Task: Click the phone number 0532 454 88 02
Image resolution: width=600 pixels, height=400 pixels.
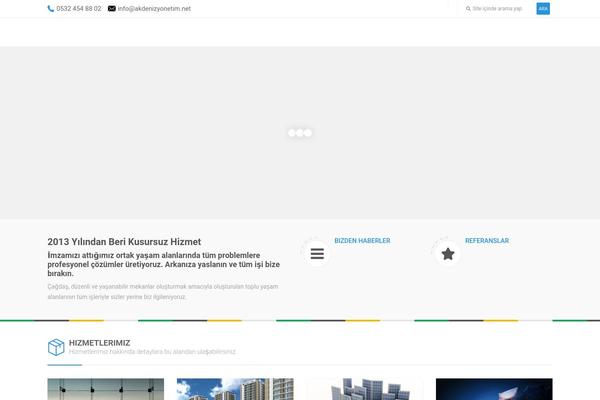Action: tap(79, 8)
